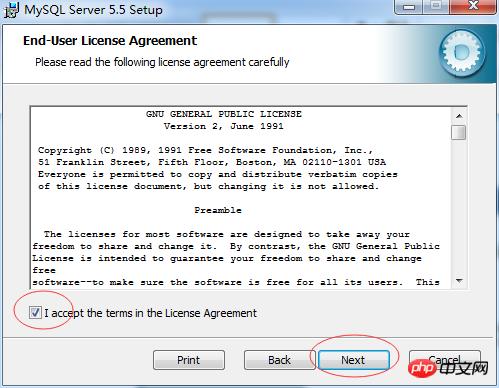This screenshot has height=388, width=499.
Task: Click the 'of this license document' line
Action: tap(208, 186)
